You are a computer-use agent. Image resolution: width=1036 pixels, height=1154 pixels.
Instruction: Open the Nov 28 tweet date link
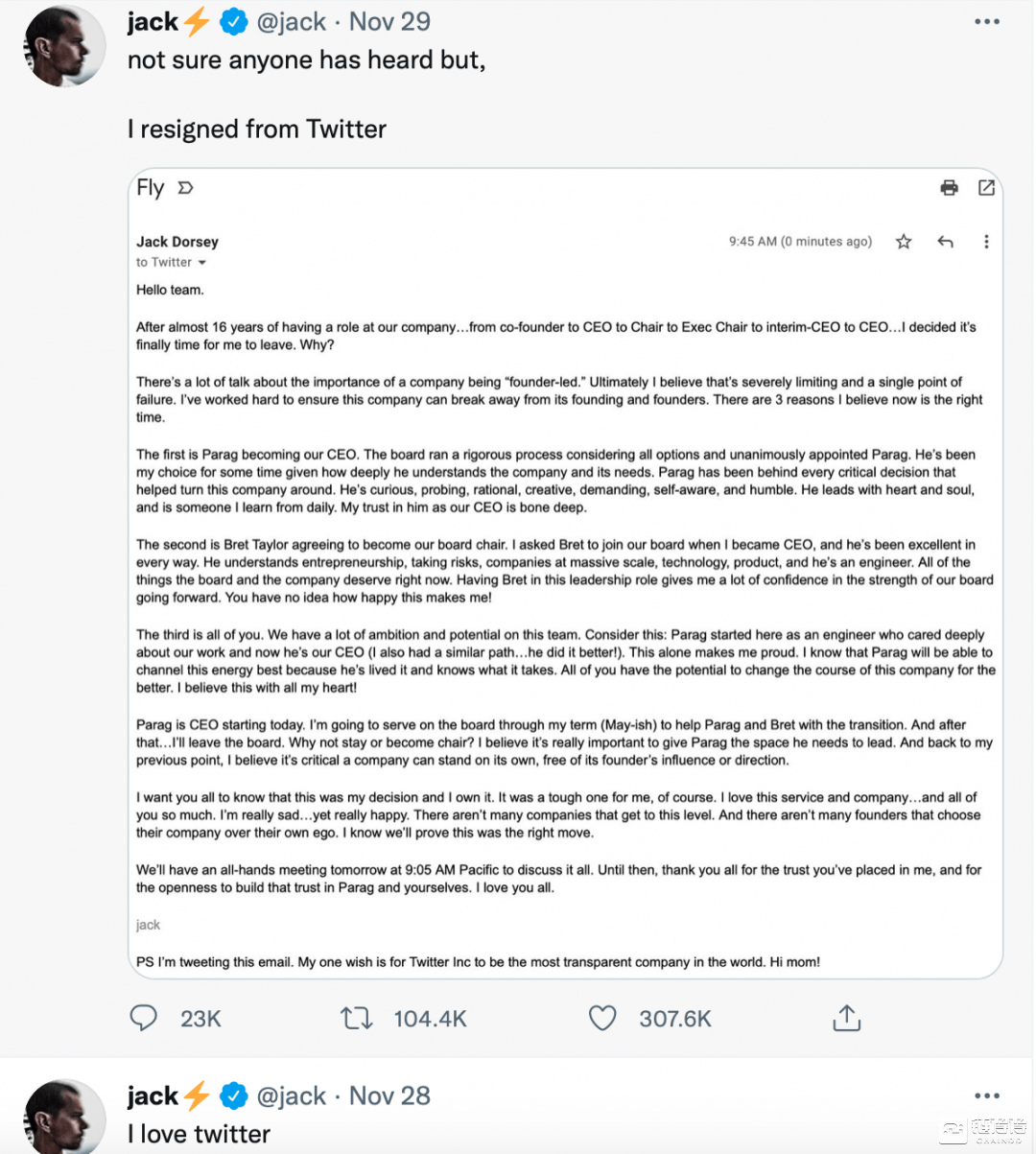[389, 1095]
